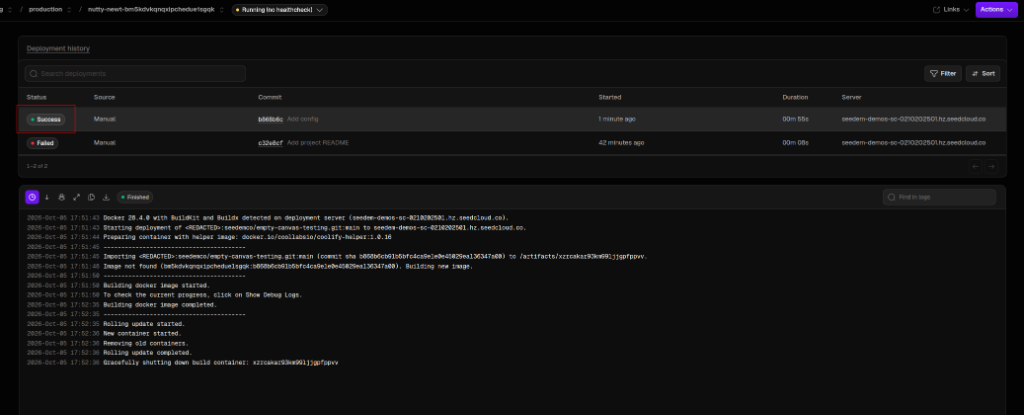Open the nutty-newt application switcher chevrons

point(221,10)
